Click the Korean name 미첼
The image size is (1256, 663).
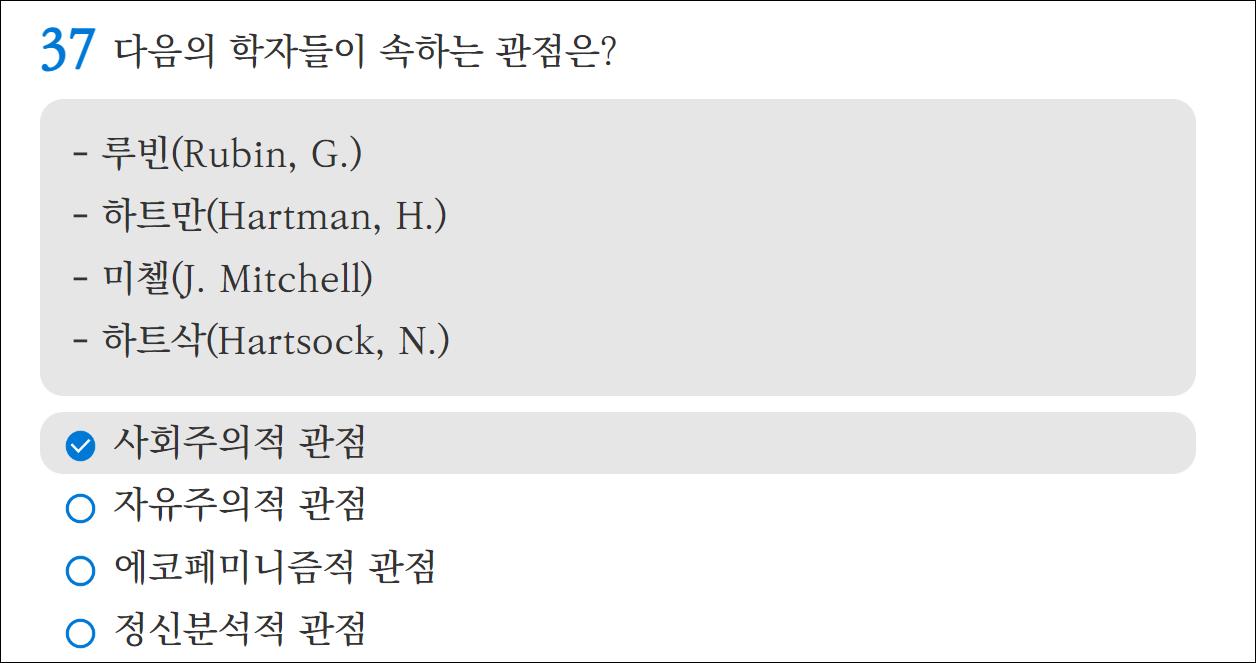tap(136, 278)
